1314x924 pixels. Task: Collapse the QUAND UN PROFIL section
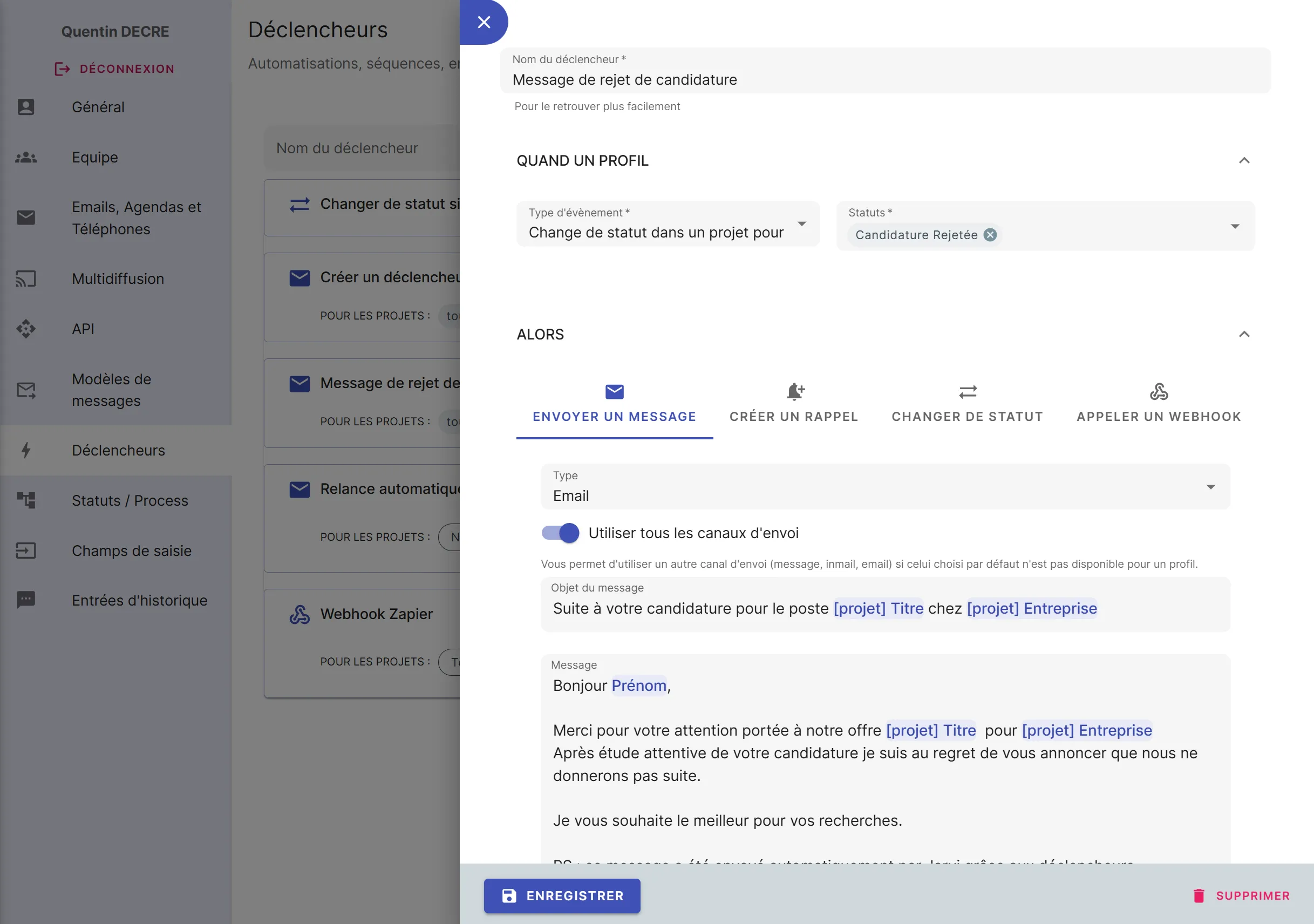tap(1244, 161)
